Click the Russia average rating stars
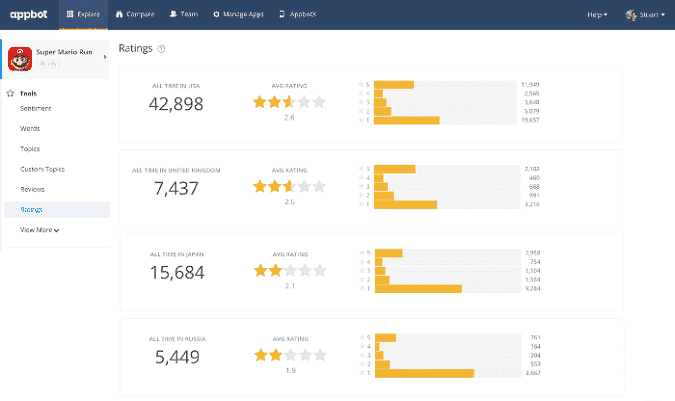 click(x=289, y=355)
